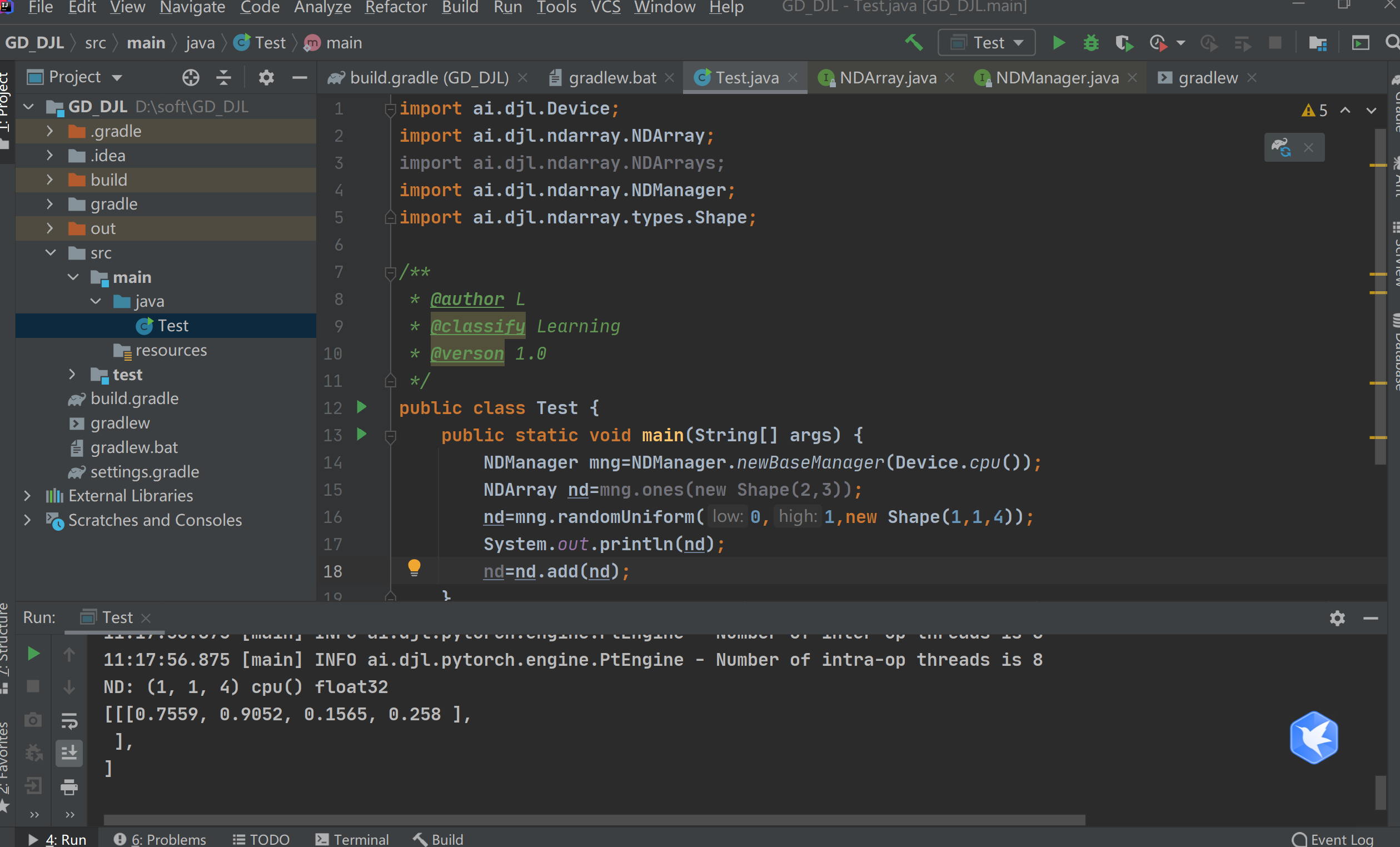Start debugging with the bug icon

tap(1091, 43)
